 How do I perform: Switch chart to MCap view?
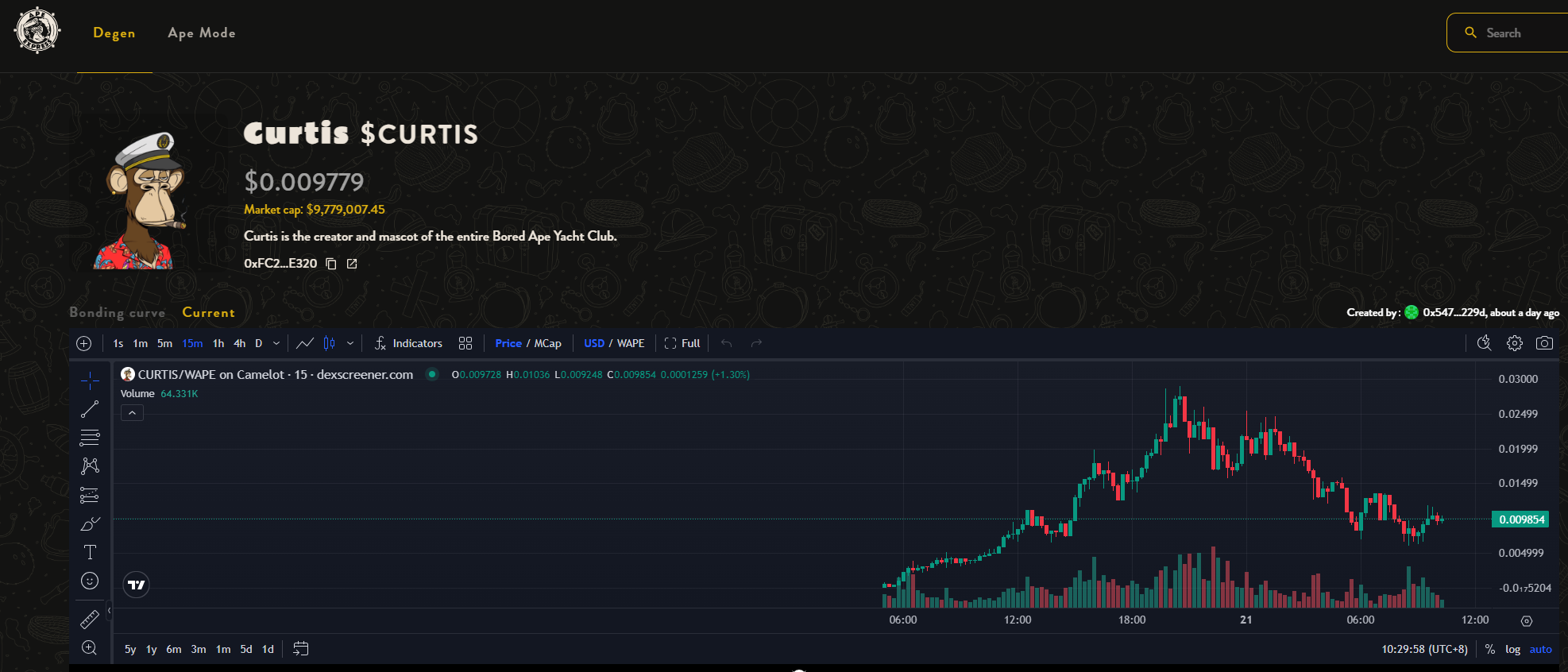(x=547, y=343)
